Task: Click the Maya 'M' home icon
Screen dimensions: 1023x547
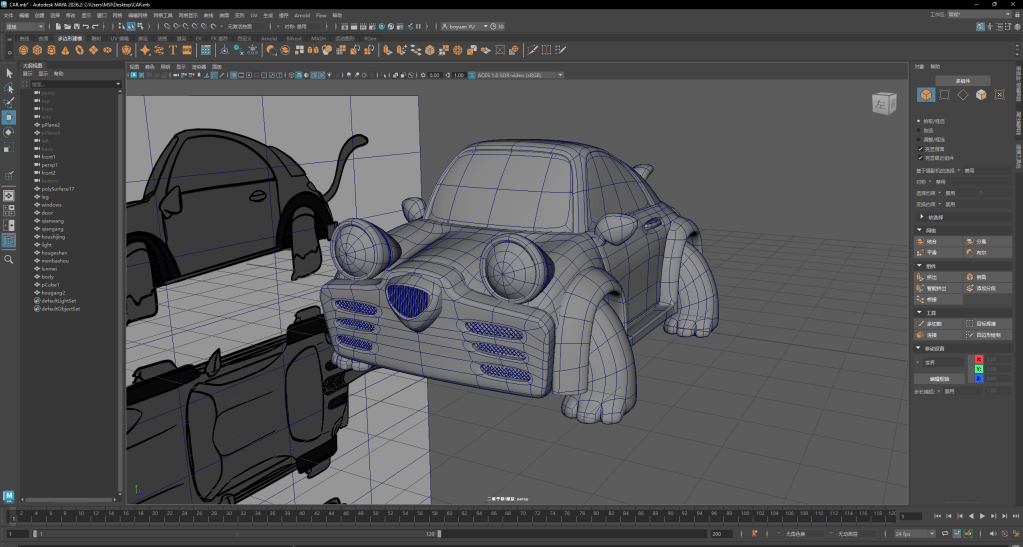Action: (x=9, y=496)
